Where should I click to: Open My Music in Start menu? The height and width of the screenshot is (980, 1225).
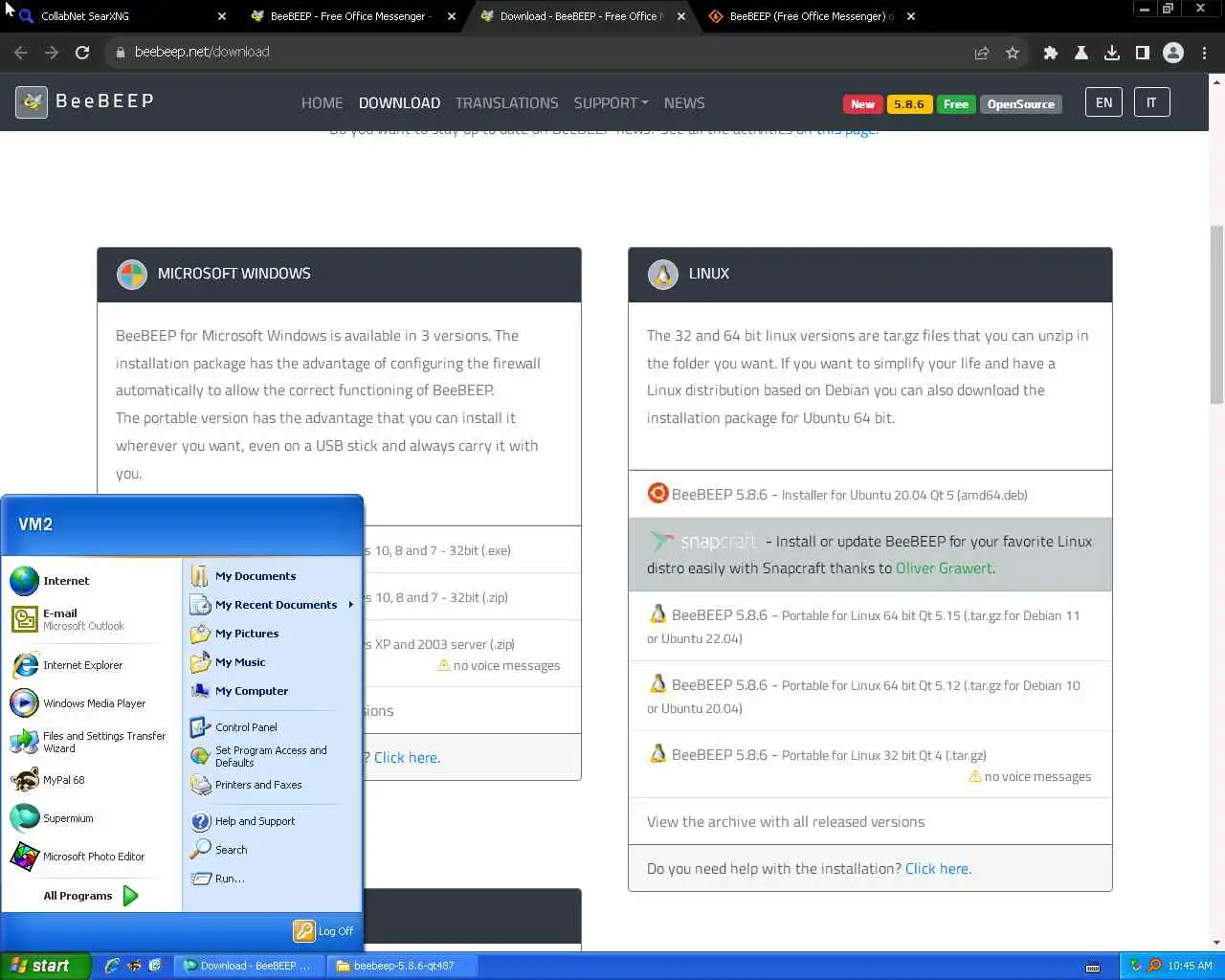click(272, 662)
